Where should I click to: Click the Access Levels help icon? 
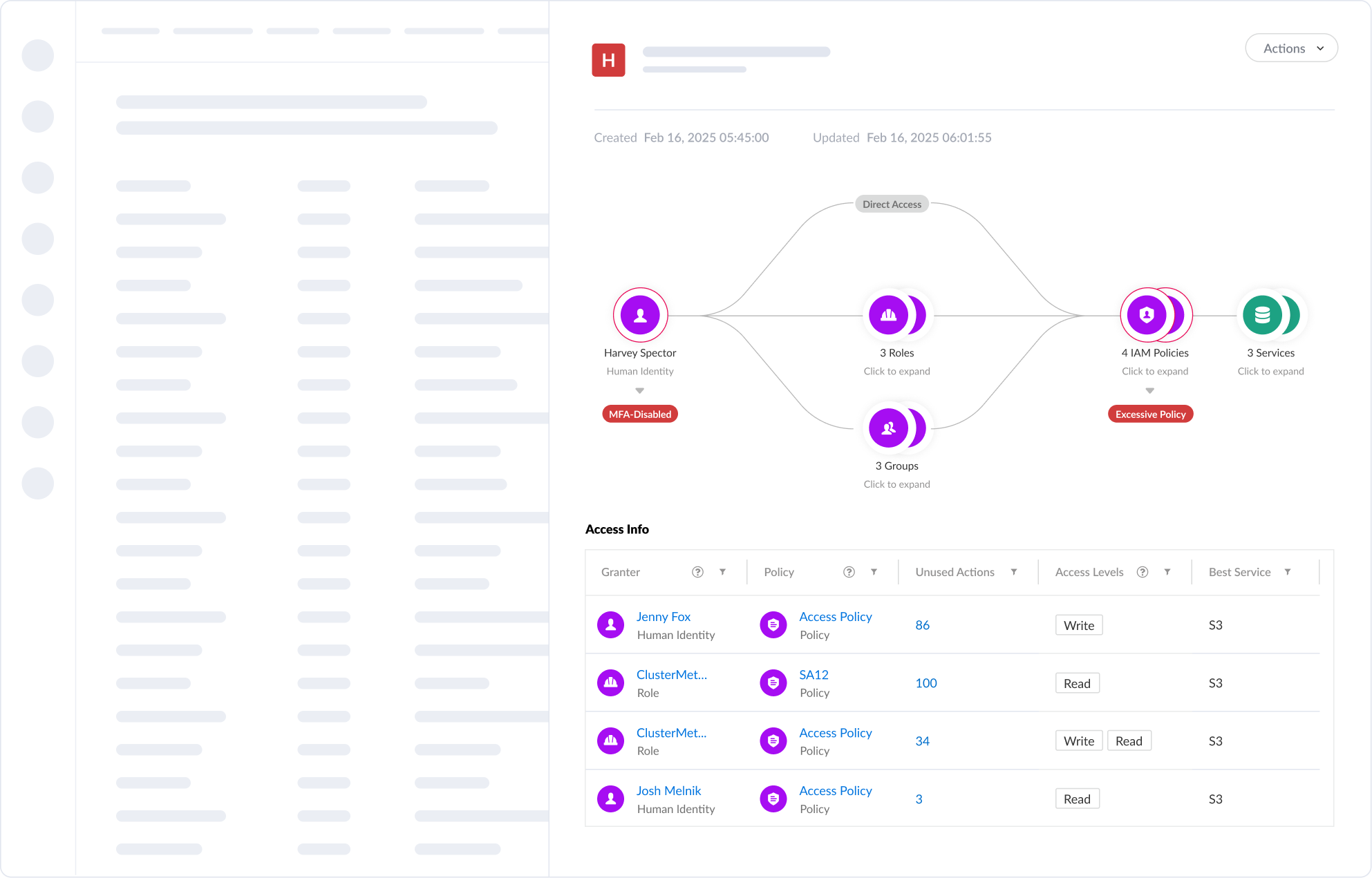[x=1143, y=572]
